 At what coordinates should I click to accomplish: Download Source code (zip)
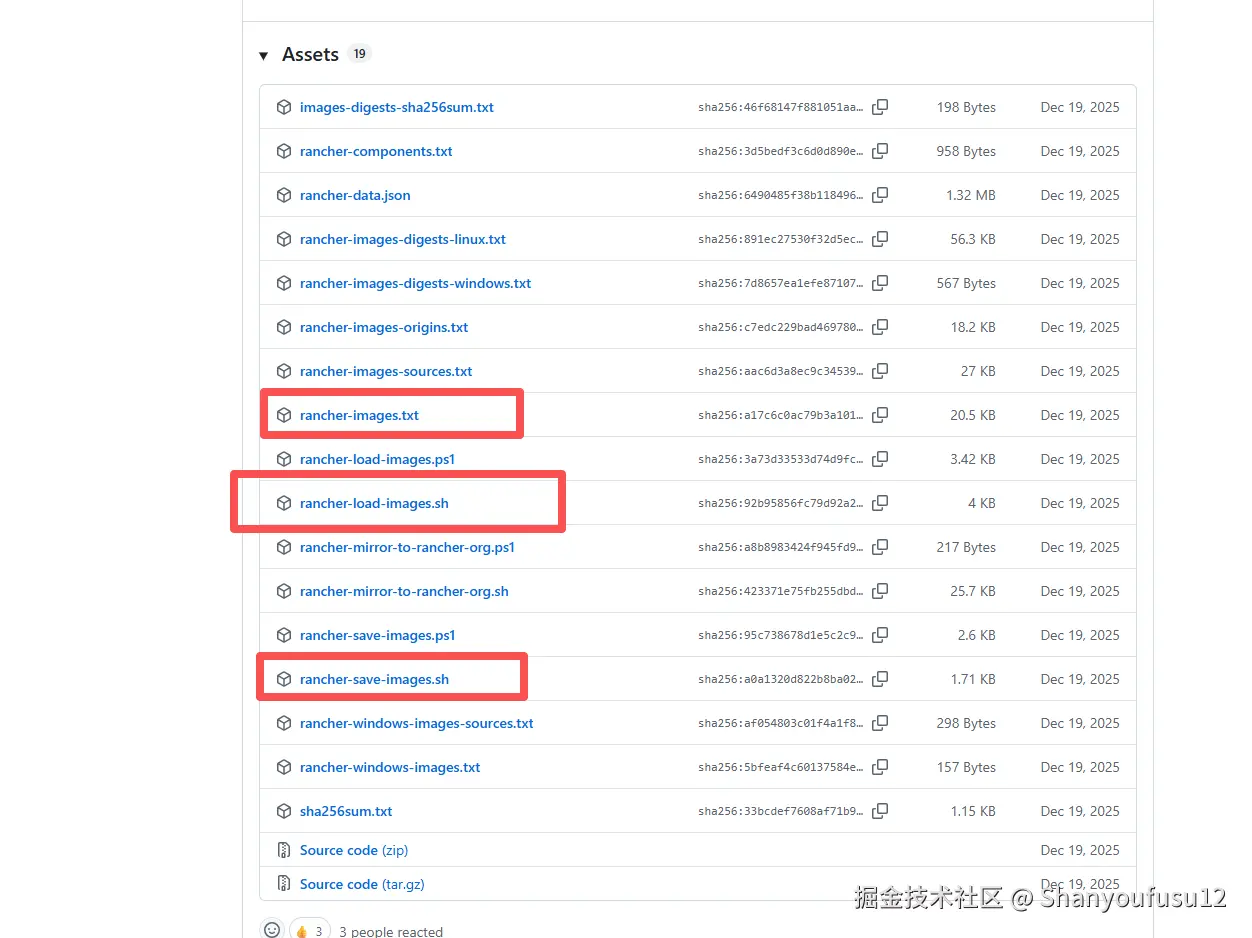coord(354,850)
